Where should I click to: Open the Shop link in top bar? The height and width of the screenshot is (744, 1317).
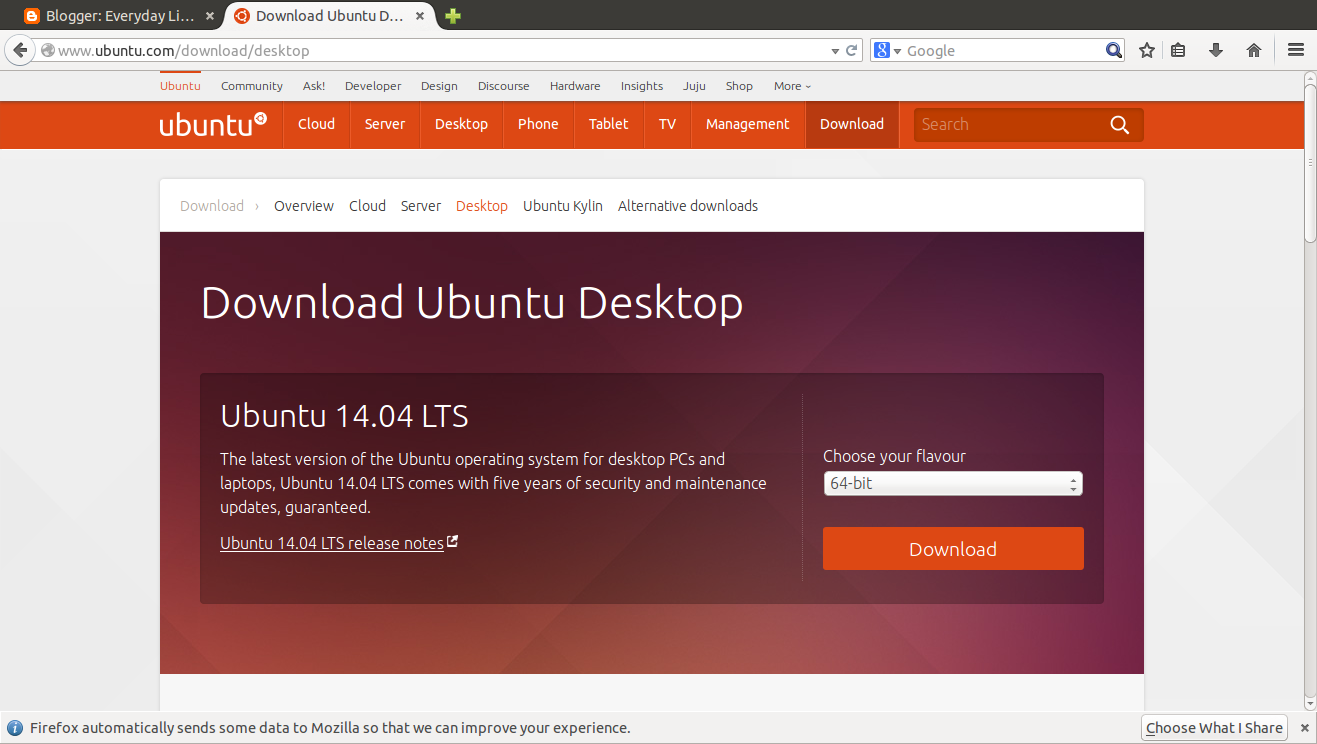[739, 86]
